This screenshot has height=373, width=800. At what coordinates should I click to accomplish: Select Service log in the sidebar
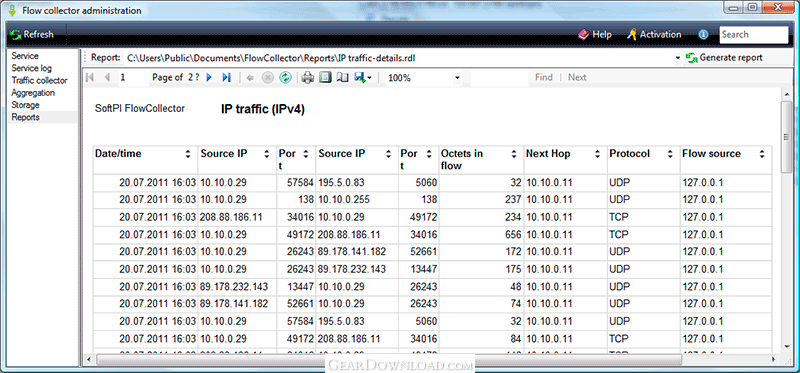coord(32,68)
